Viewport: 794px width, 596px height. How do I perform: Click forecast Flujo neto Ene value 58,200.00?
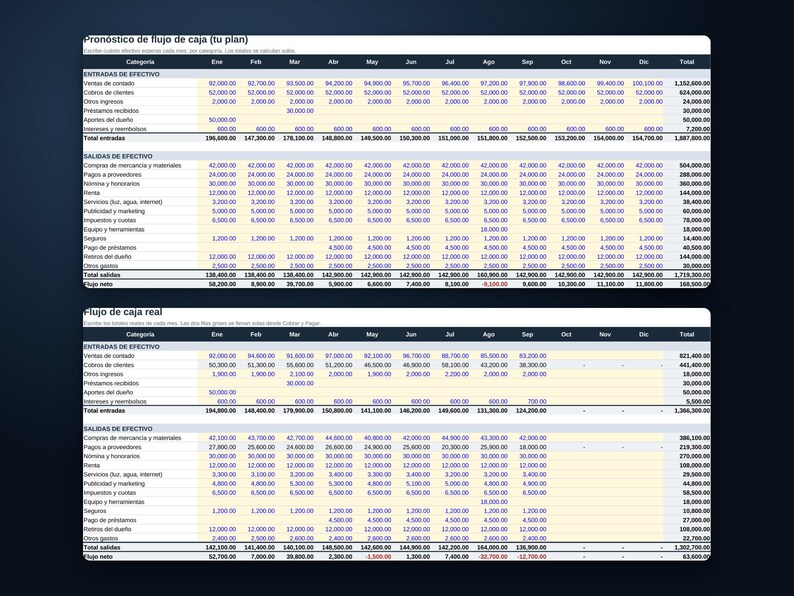(222, 285)
